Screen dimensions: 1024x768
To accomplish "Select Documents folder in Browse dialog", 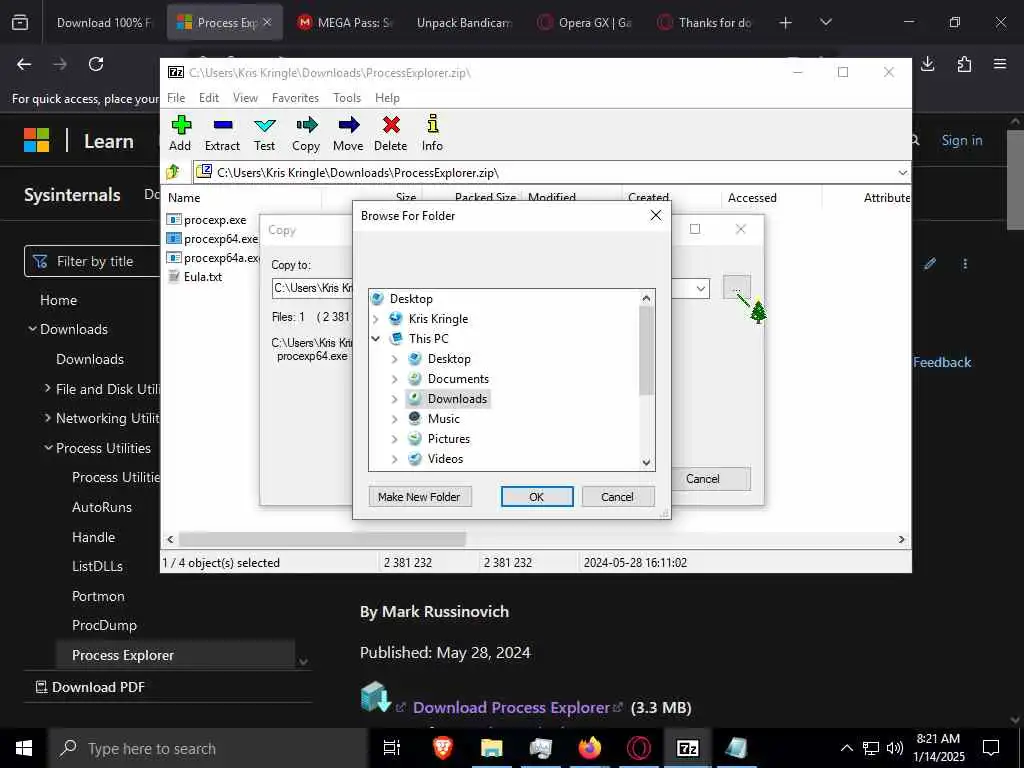I will click(458, 379).
